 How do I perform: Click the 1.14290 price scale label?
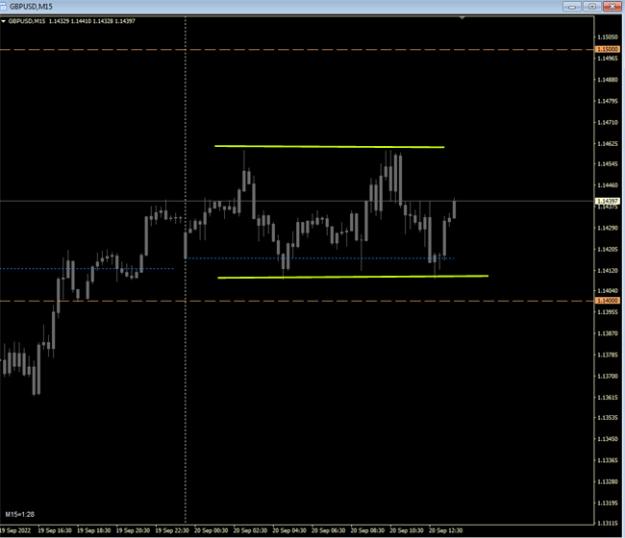point(607,228)
